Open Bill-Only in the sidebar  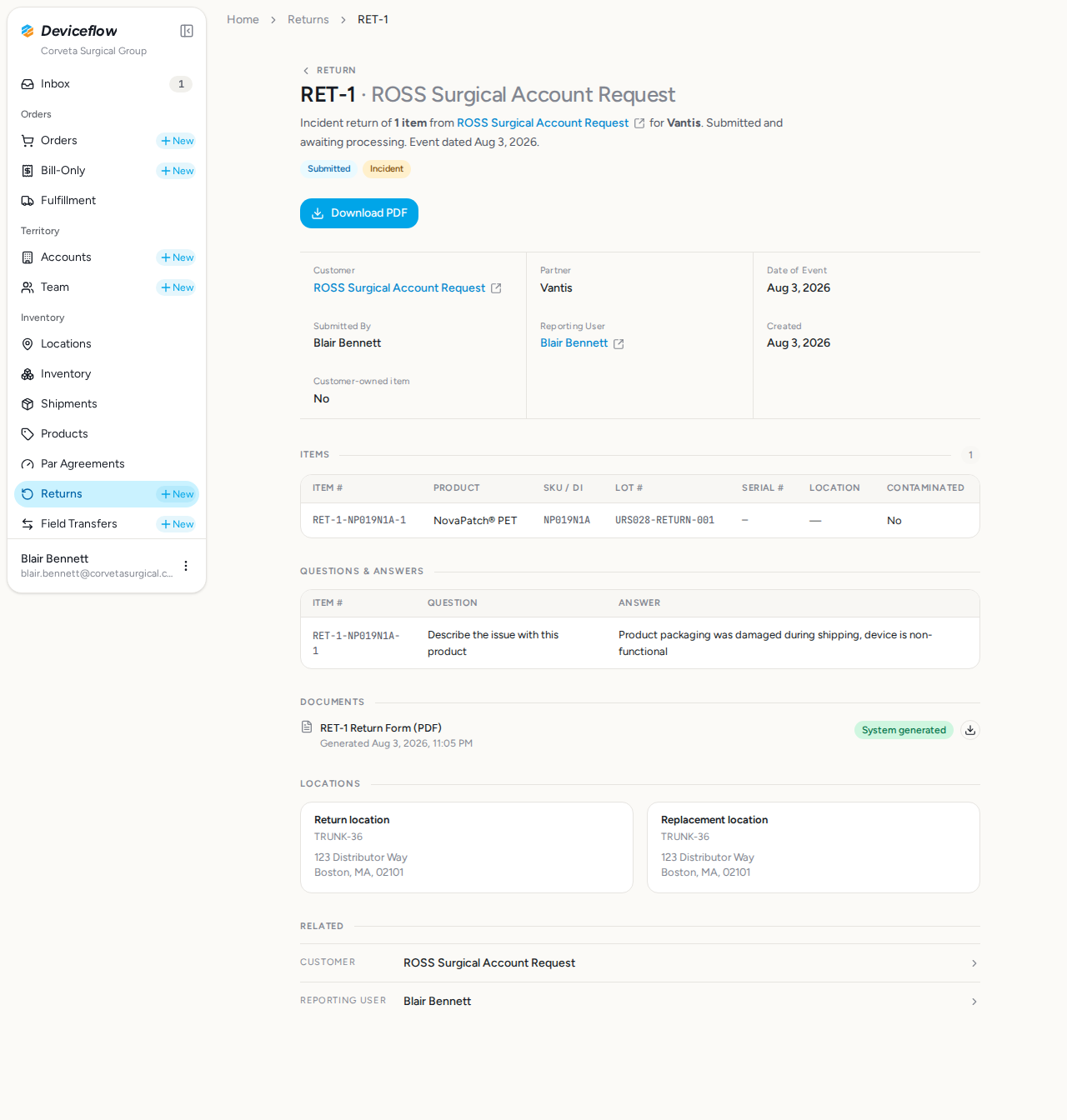63,171
